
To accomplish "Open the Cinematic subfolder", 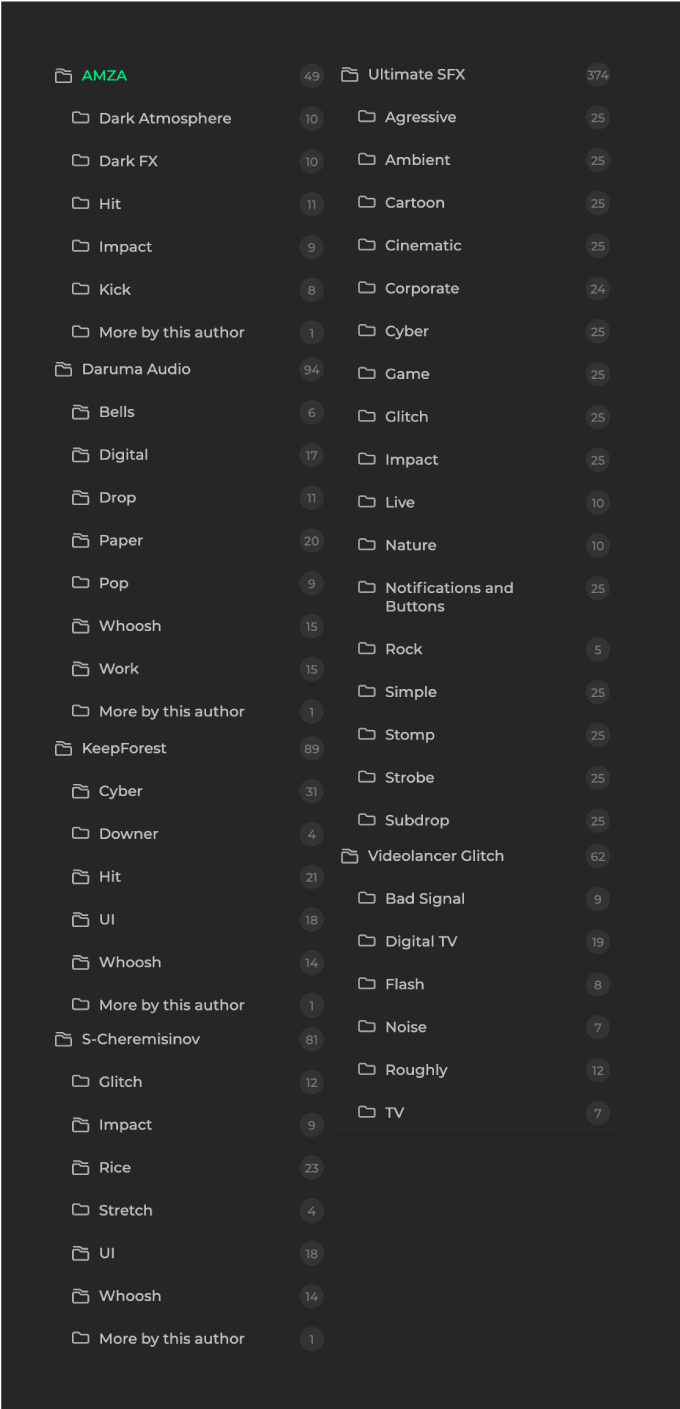I will [423, 246].
